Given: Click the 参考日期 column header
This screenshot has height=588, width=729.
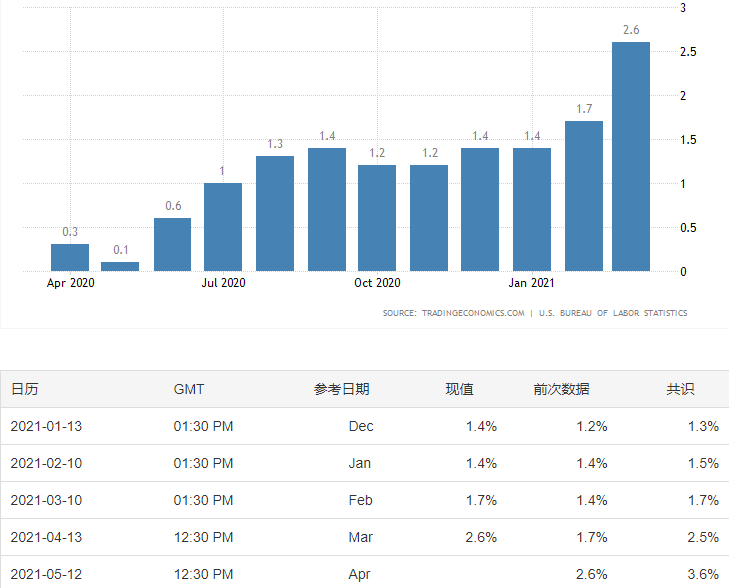Looking at the screenshot, I should pyautogui.click(x=342, y=389).
